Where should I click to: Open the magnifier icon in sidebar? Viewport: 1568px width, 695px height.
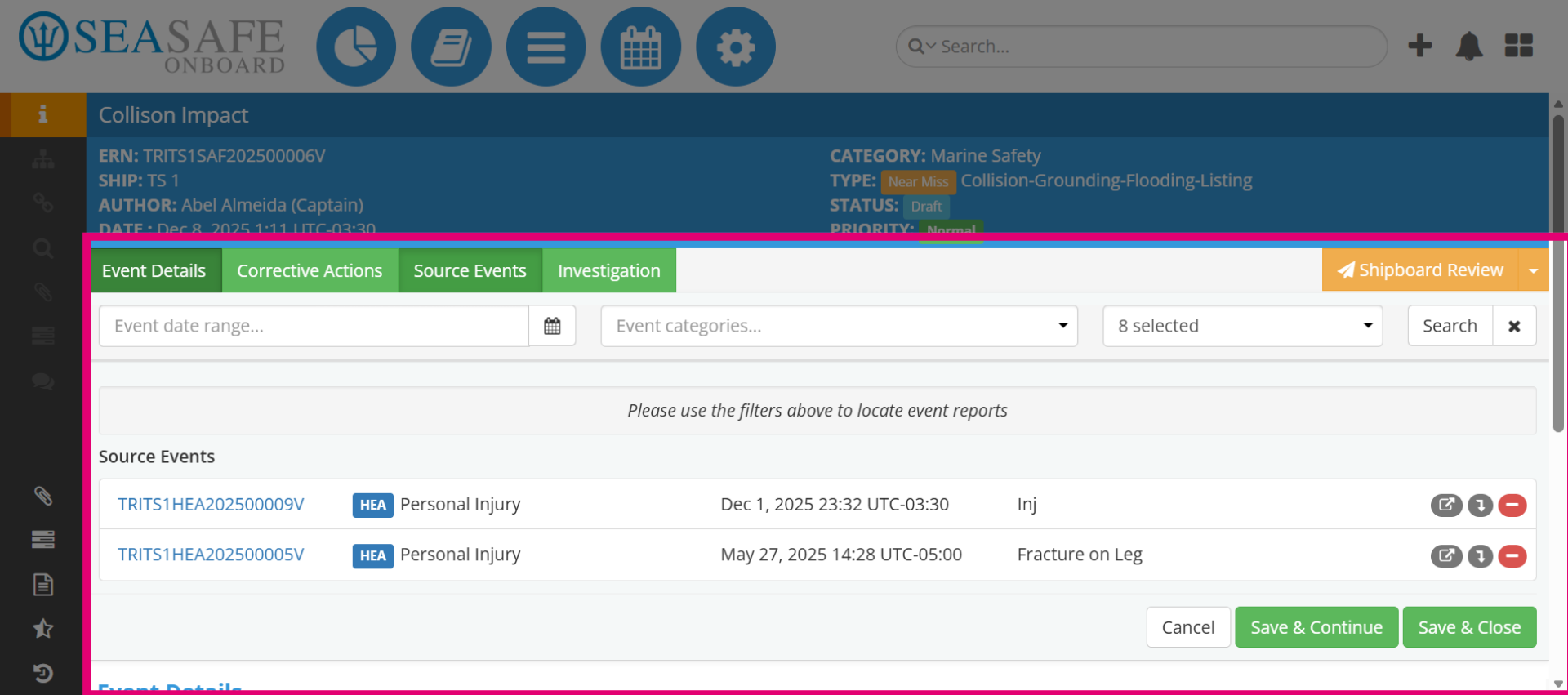coord(43,248)
